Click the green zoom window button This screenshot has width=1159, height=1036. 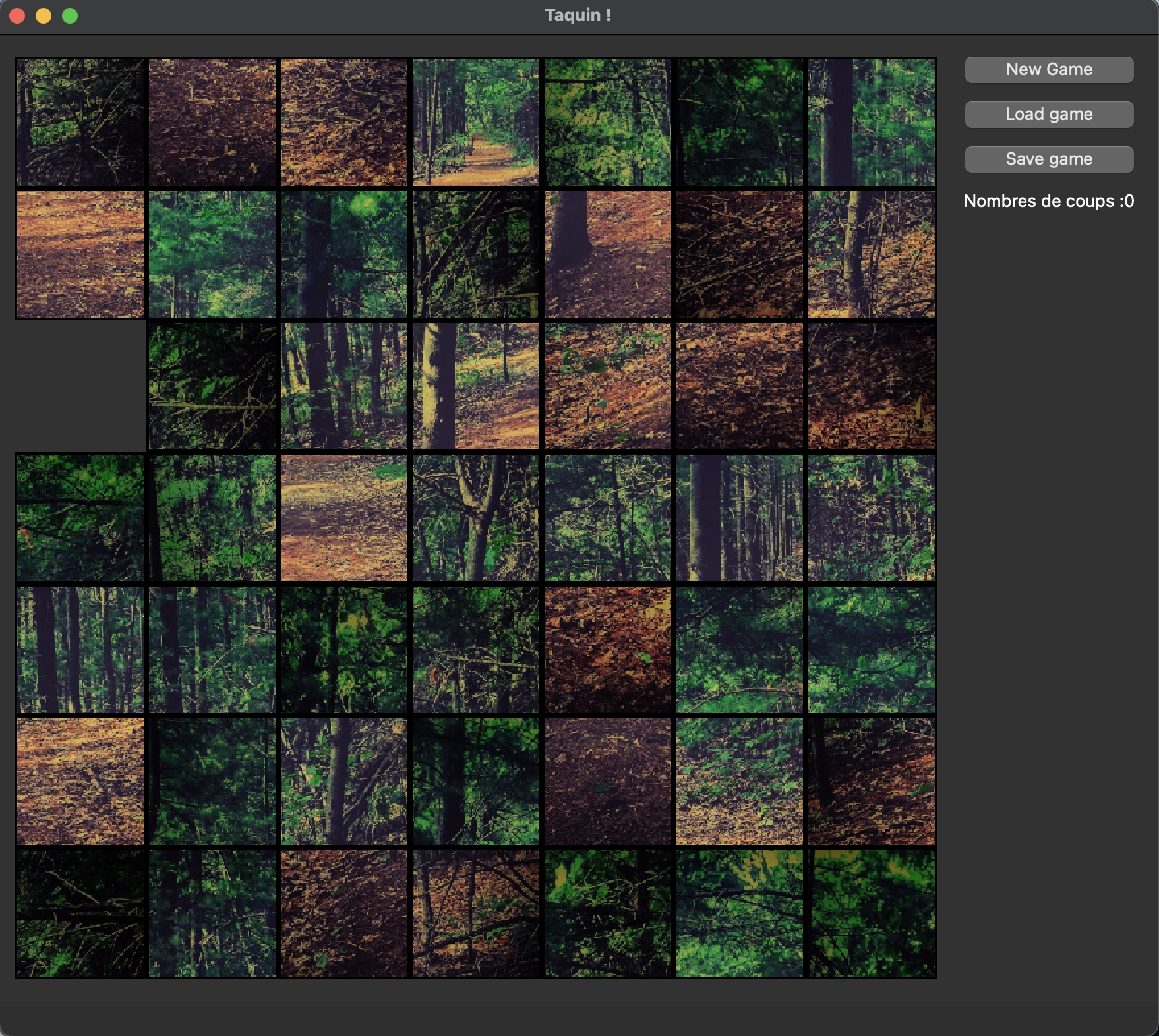[70, 16]
